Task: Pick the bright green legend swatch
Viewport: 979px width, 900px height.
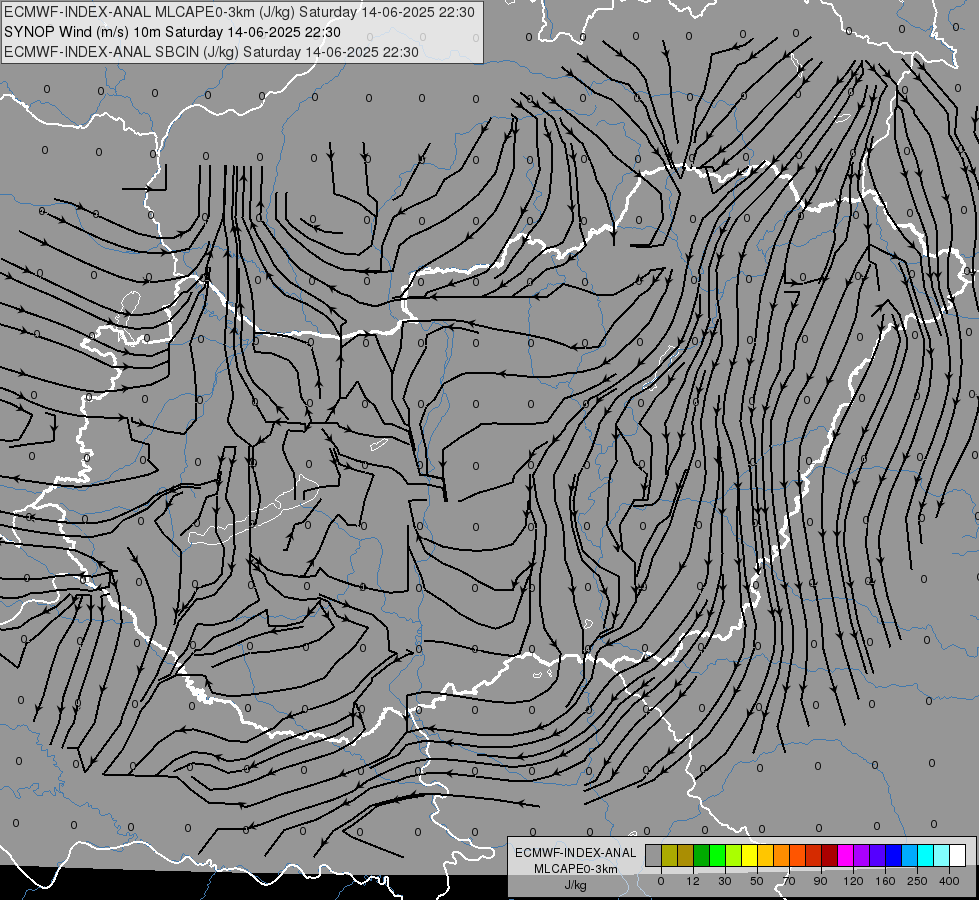Action: [x=717, y=855]
